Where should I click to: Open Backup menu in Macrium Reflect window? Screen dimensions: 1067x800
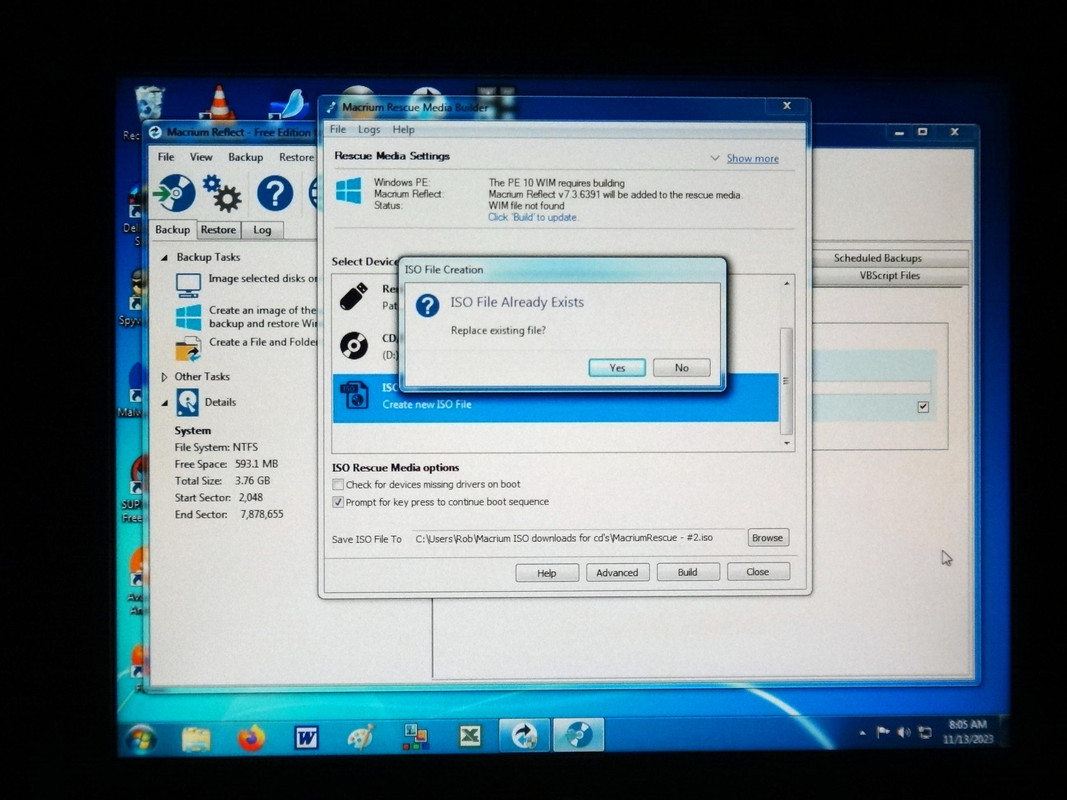[246, 156]
